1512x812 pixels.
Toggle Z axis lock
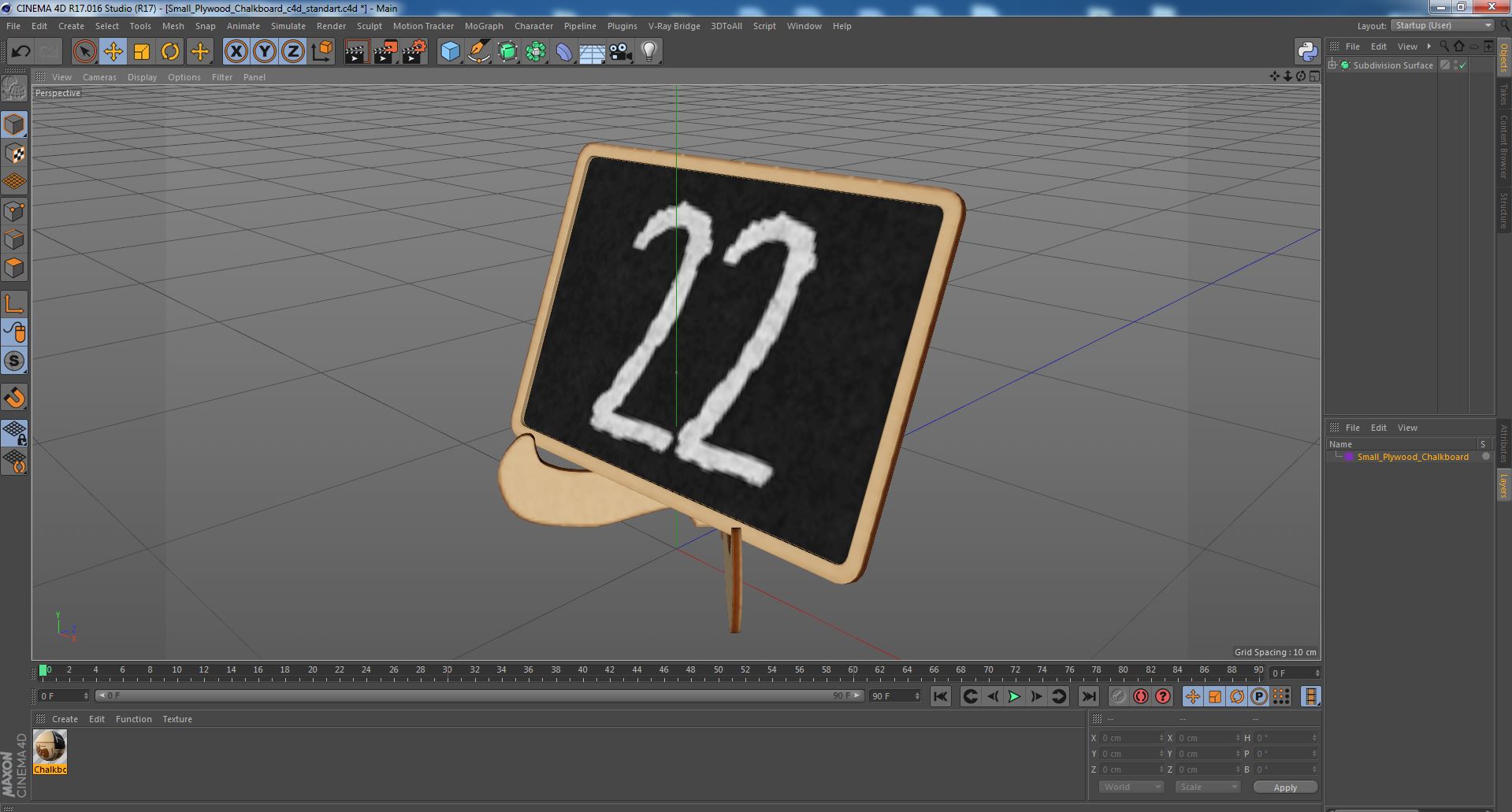[x=293, y=52]
